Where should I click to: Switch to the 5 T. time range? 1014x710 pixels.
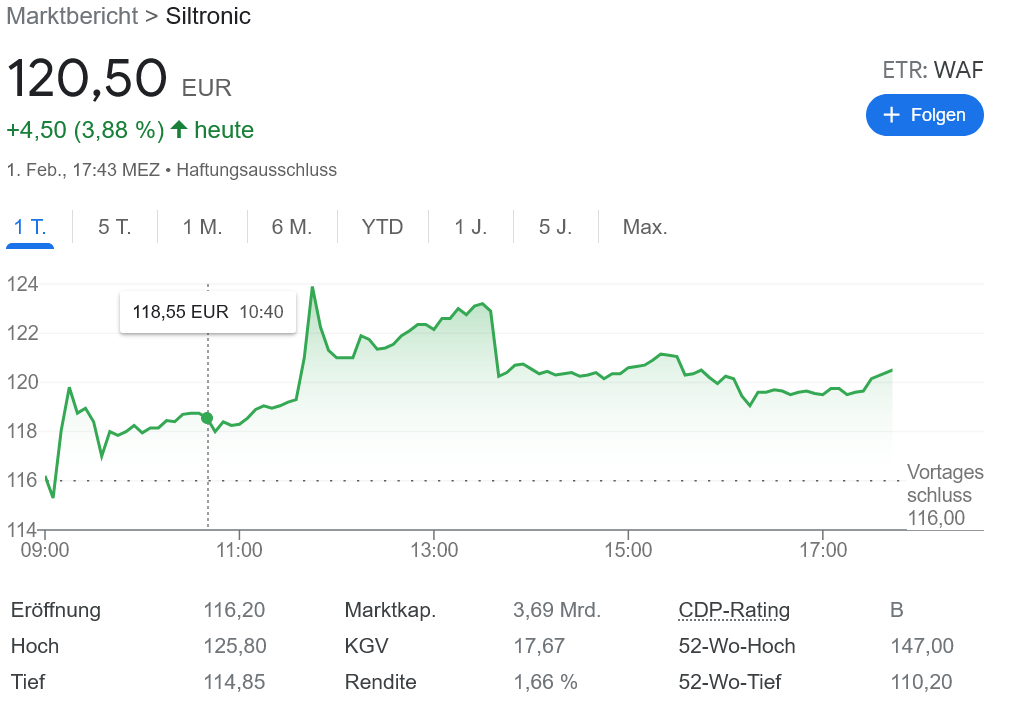pos(114,227)
